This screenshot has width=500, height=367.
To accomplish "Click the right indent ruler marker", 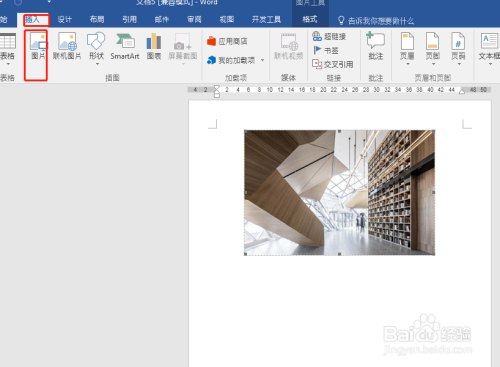I will [462, 91].
